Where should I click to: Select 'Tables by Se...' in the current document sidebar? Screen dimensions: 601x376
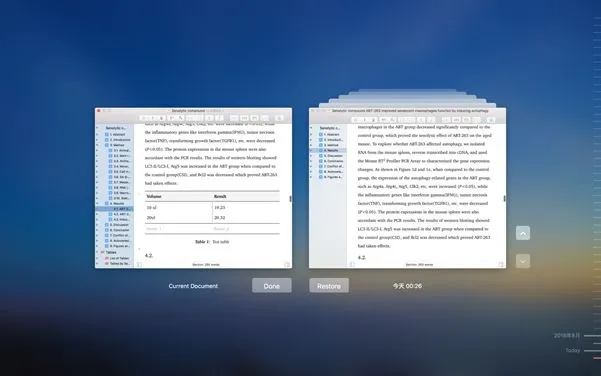[118, 264]
